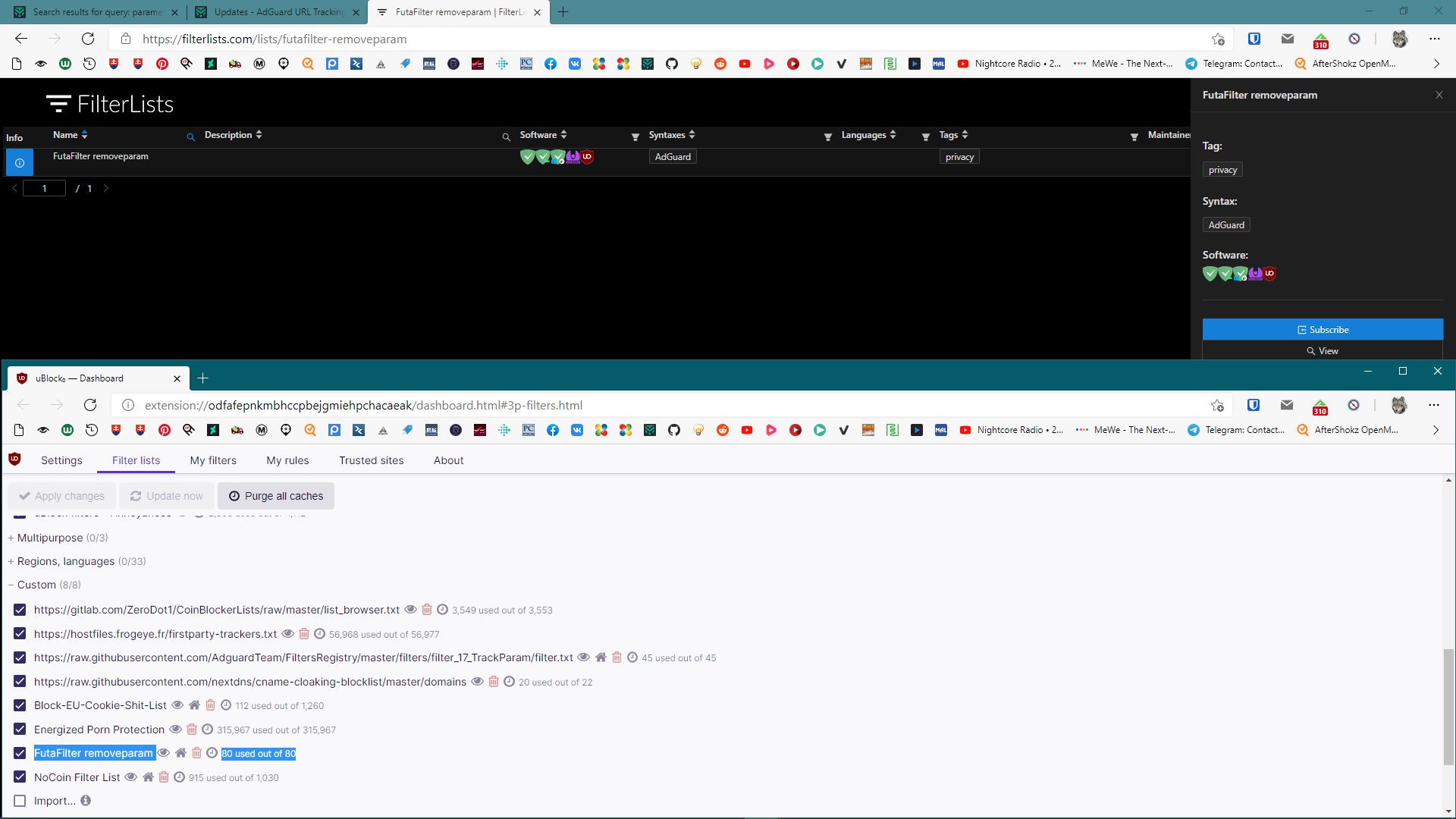Collapse the Custom filter group
This screenshot has height=819, width=1456.
[x=36, y=585]
